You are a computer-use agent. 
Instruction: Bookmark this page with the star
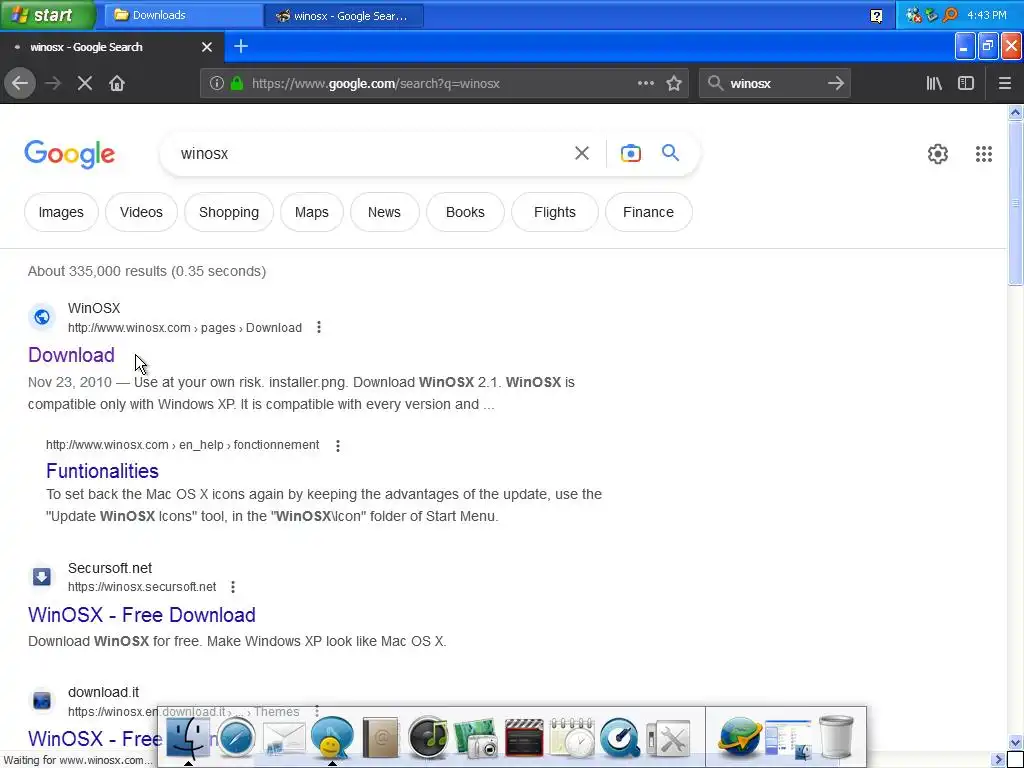pos(673,84)
